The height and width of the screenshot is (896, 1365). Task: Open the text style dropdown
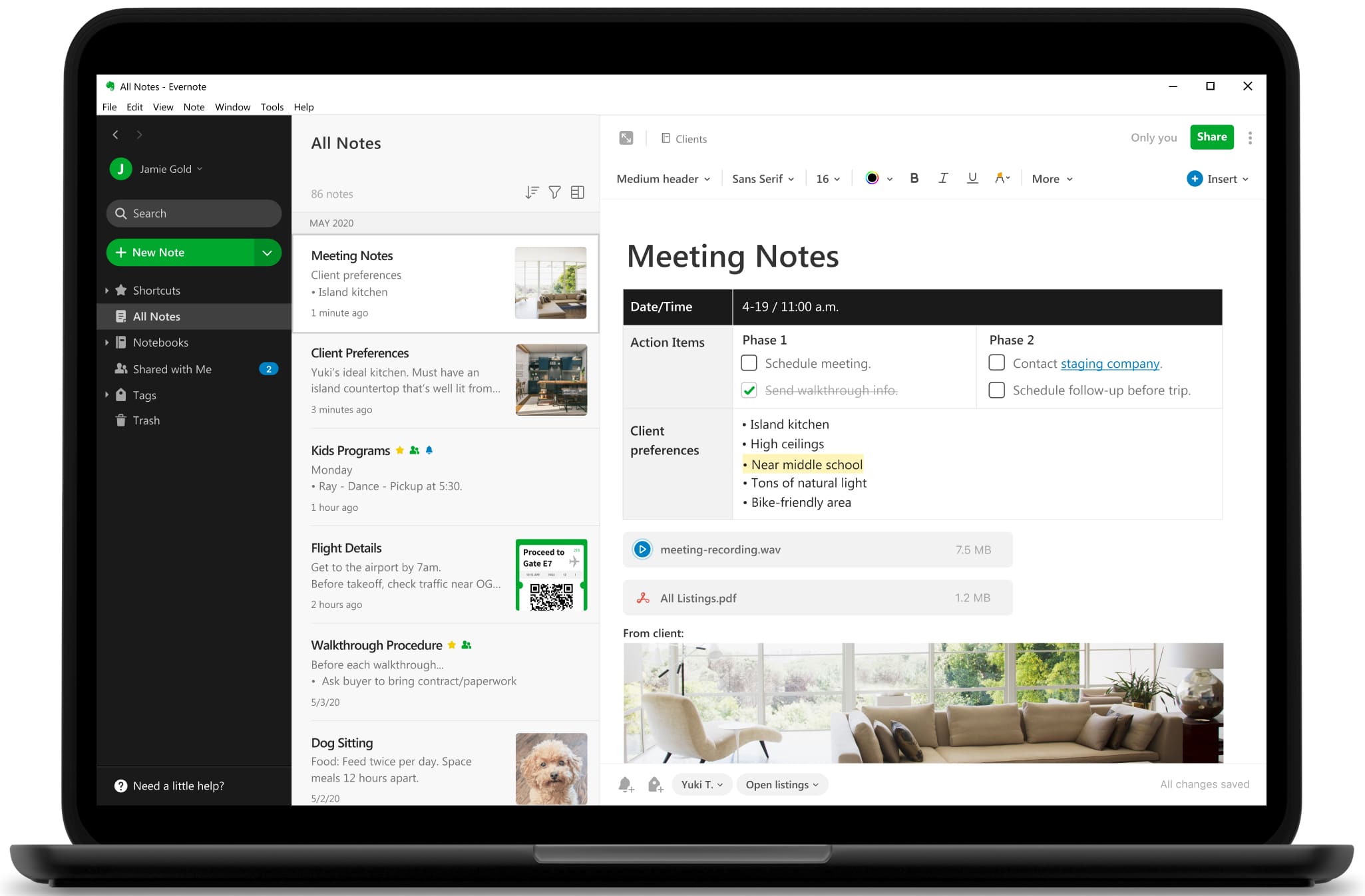[x=664, y=179]
